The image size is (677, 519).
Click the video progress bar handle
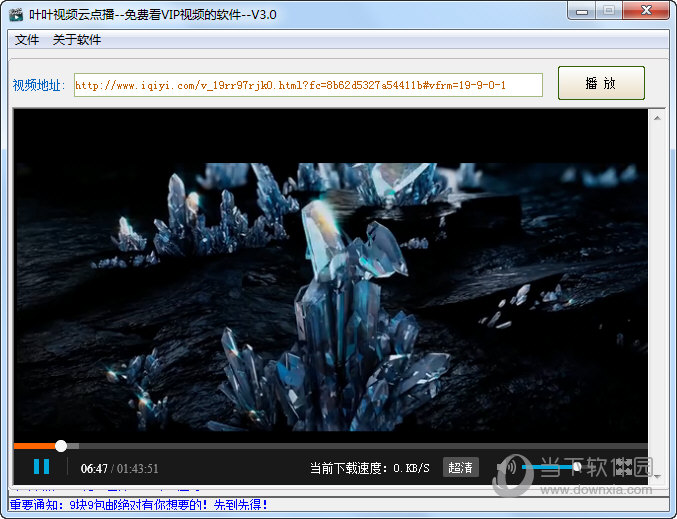tap(61, 446)
